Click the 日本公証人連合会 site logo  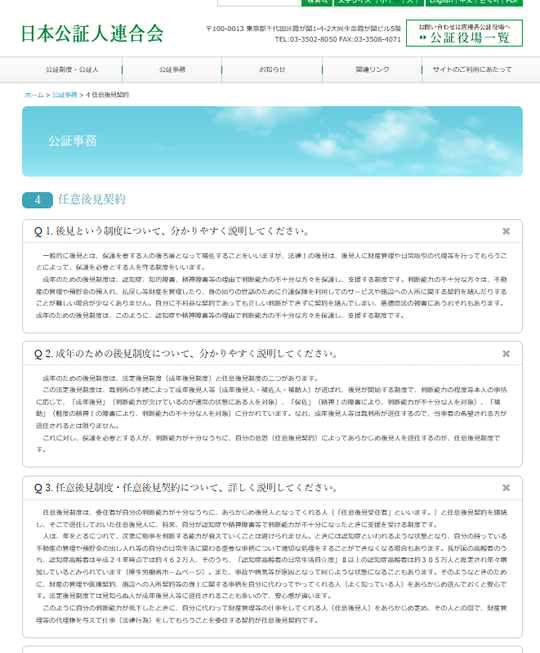[x=92, y=34]
